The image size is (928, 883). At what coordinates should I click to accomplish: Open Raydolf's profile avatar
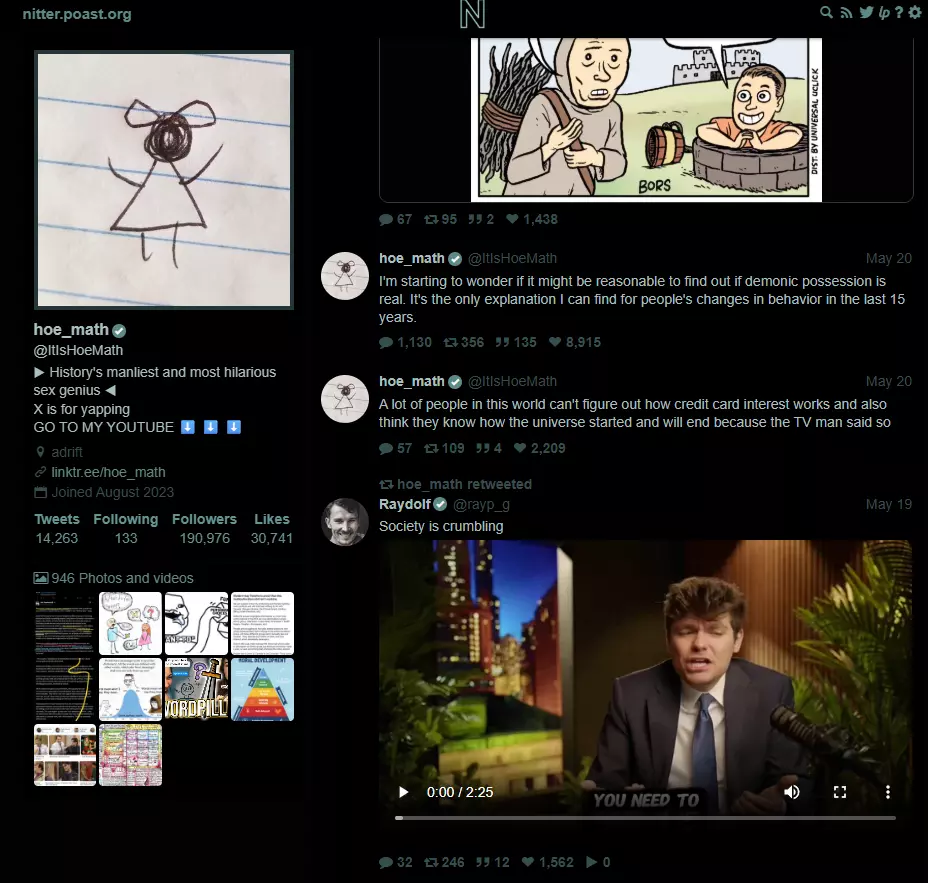344,522
